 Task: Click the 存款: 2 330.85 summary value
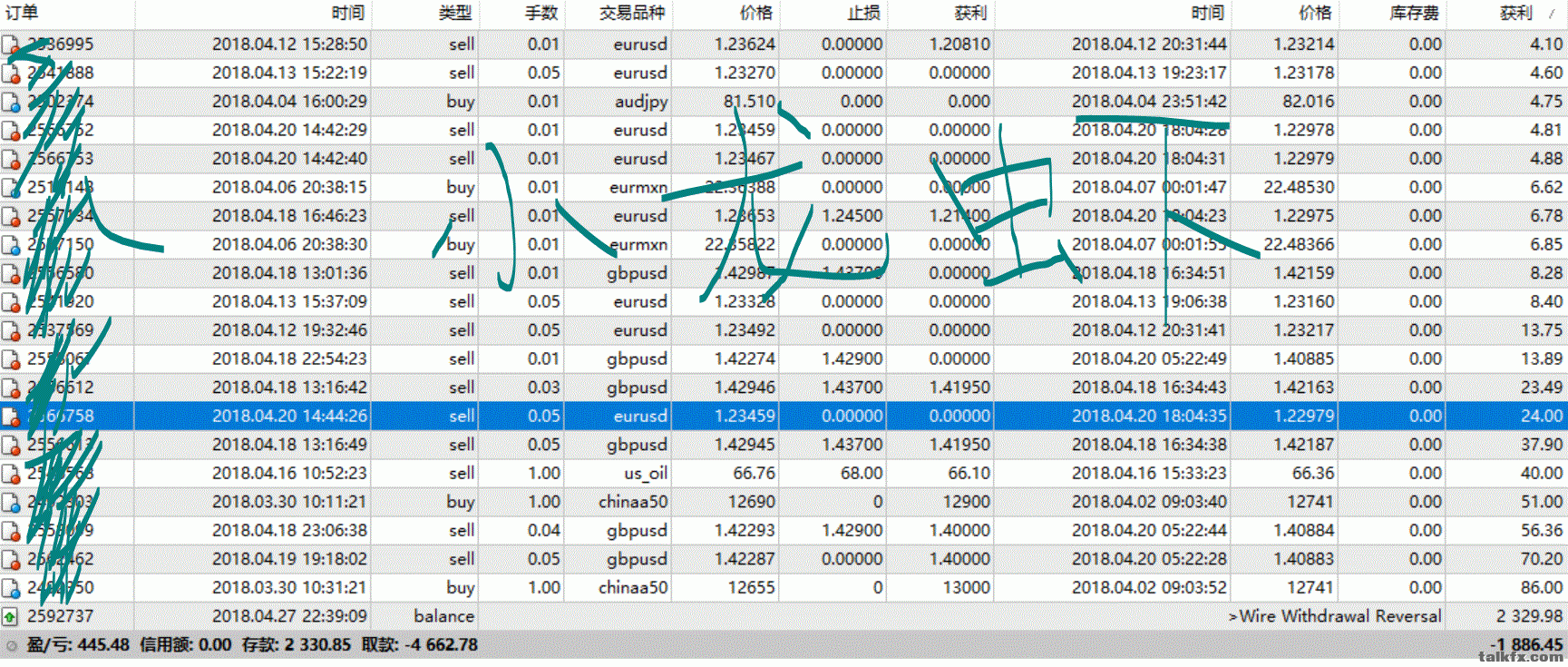[x=297, y=645]
